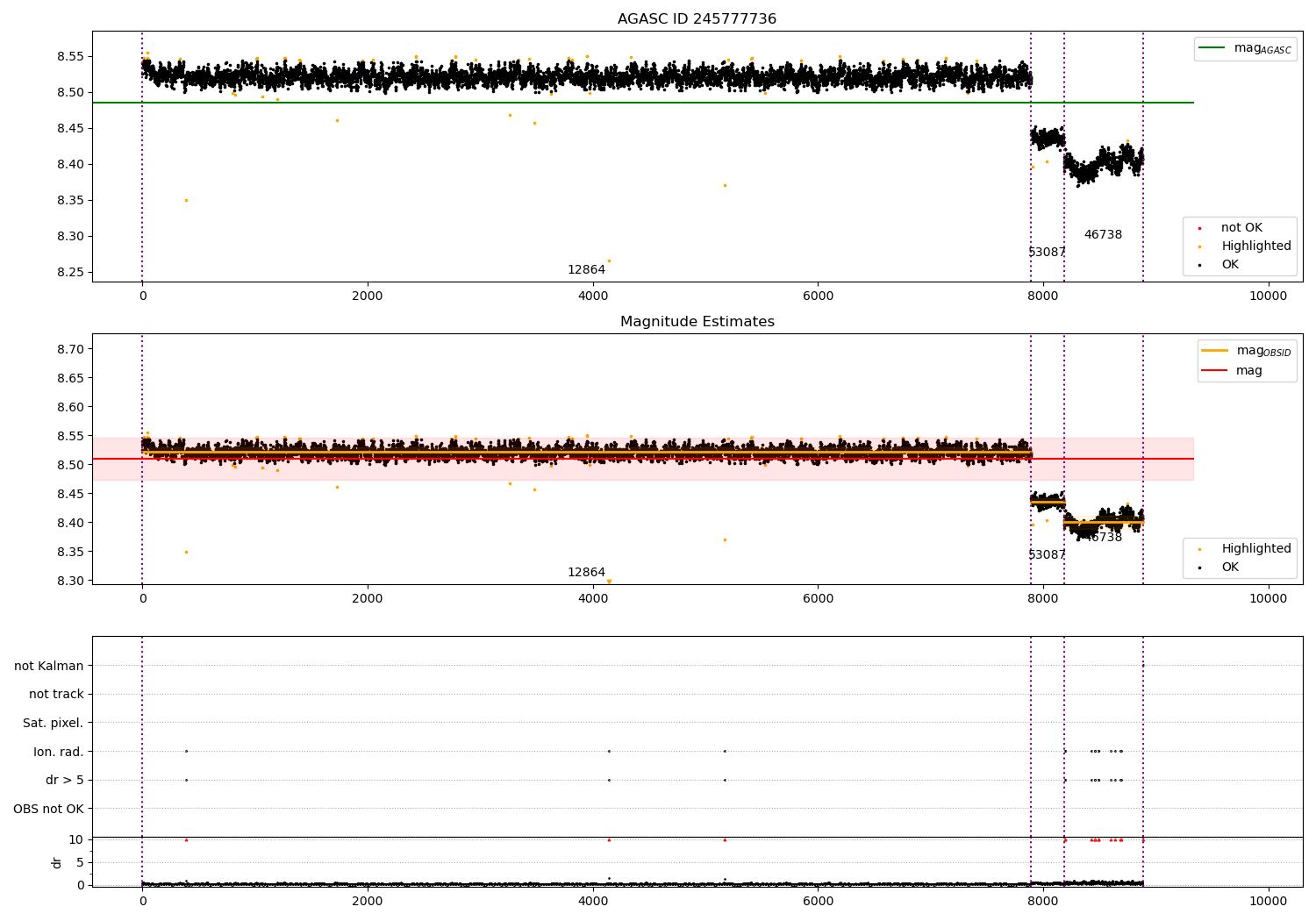Click the 53087 label in the top plot

[1047, 253]
